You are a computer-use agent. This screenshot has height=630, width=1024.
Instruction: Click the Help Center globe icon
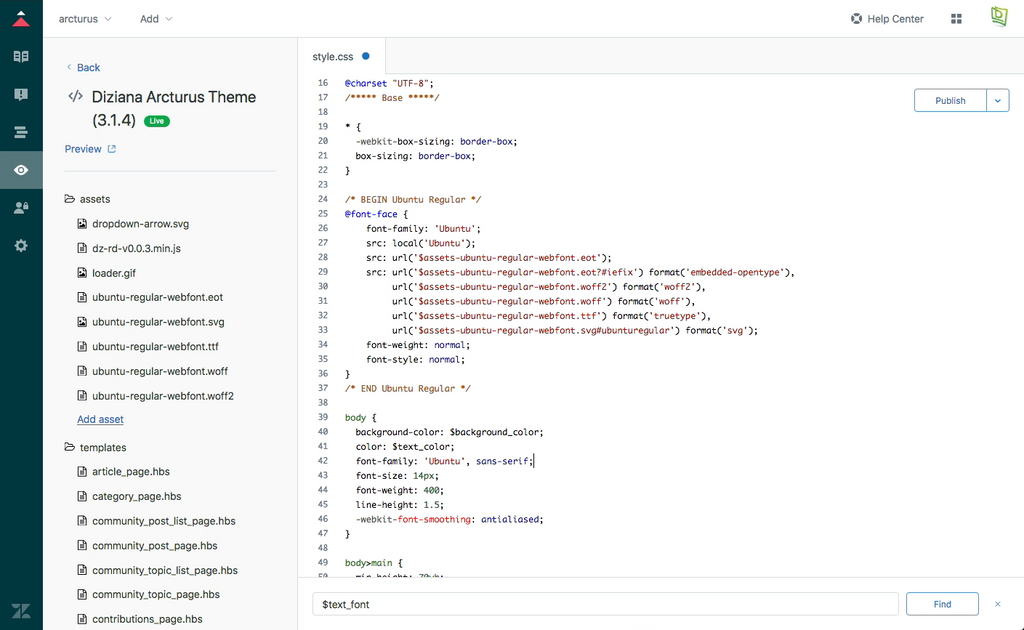tap(856, 18)
